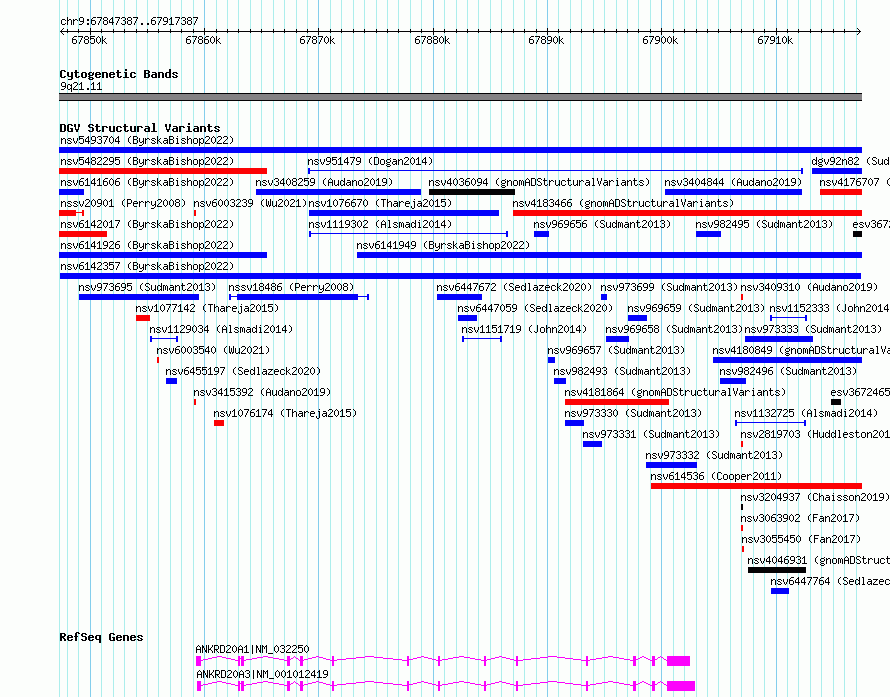The image size is (890, 697).
Task: Click red bar under nsv4181864 gnomAD label
Action: pyautogui.click(x=616, y=402)
